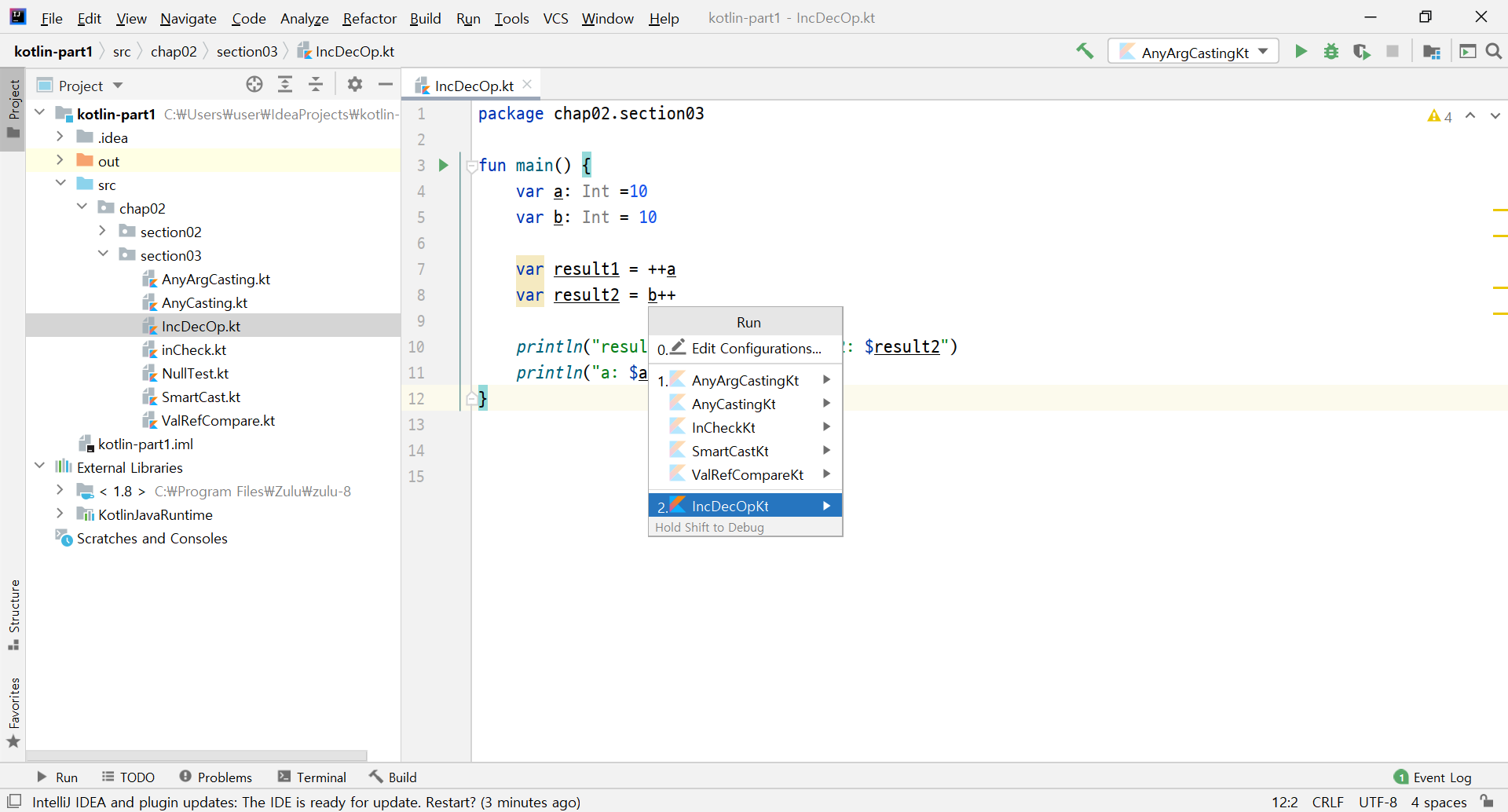Click the run gutter arrow beside fun main
This screenshot has width=1508, height=812.
coord(443,165)
